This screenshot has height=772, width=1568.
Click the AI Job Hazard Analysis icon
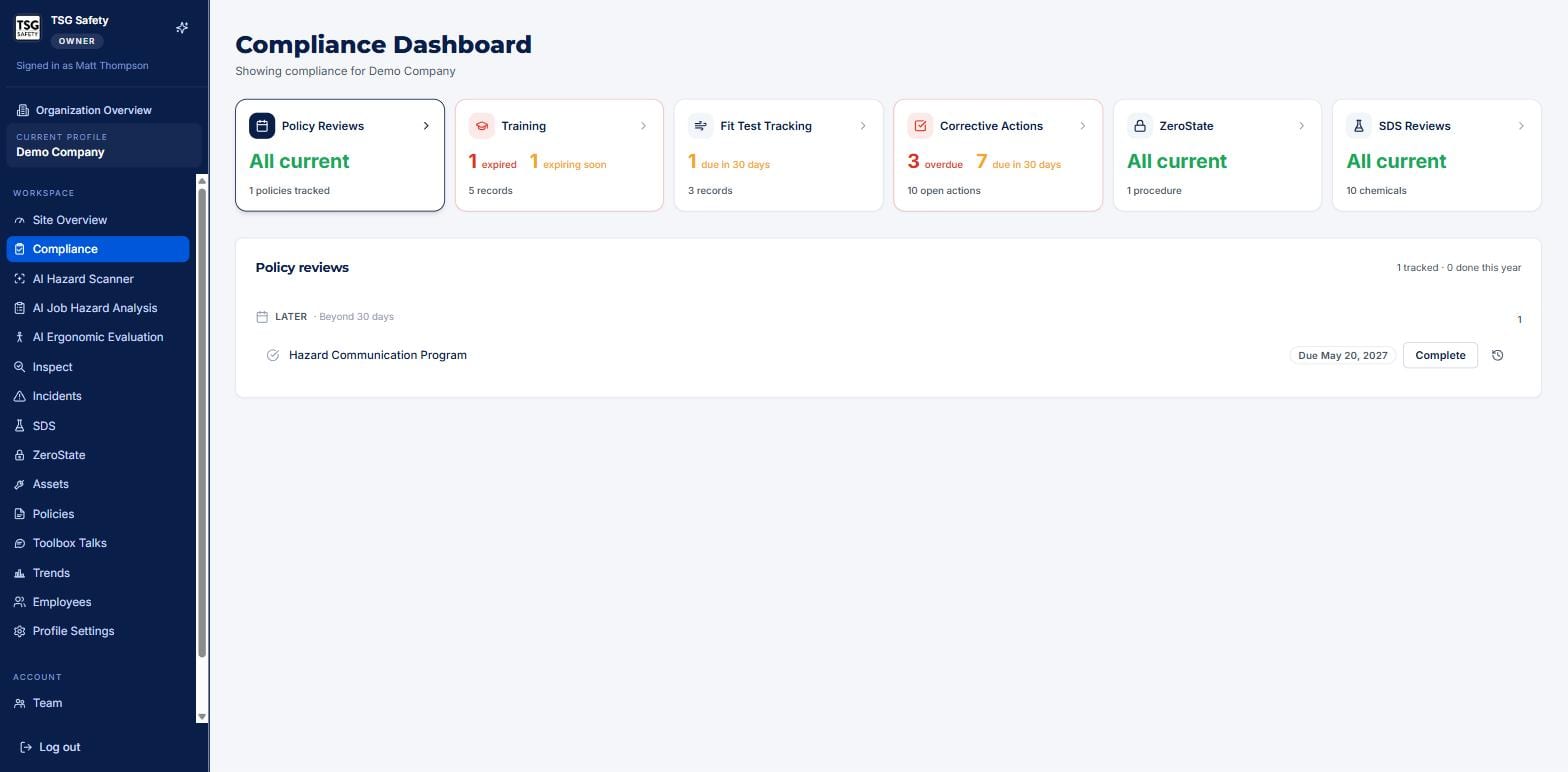[x=19, y=308]
